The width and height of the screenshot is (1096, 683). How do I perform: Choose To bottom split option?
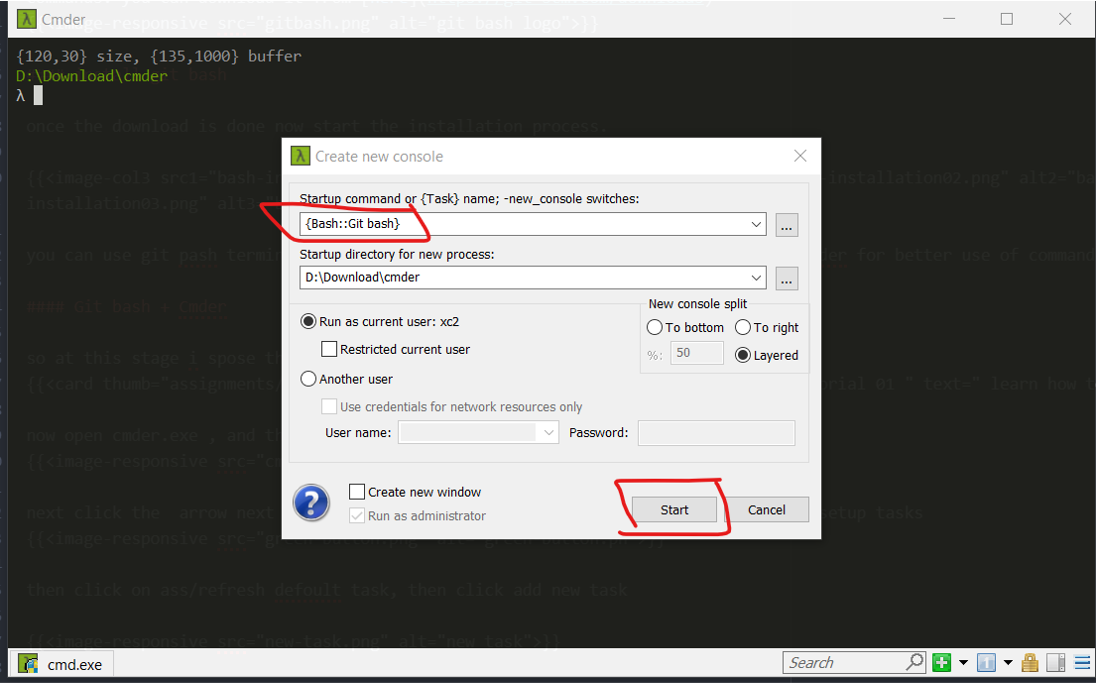[x=685, y=327]
